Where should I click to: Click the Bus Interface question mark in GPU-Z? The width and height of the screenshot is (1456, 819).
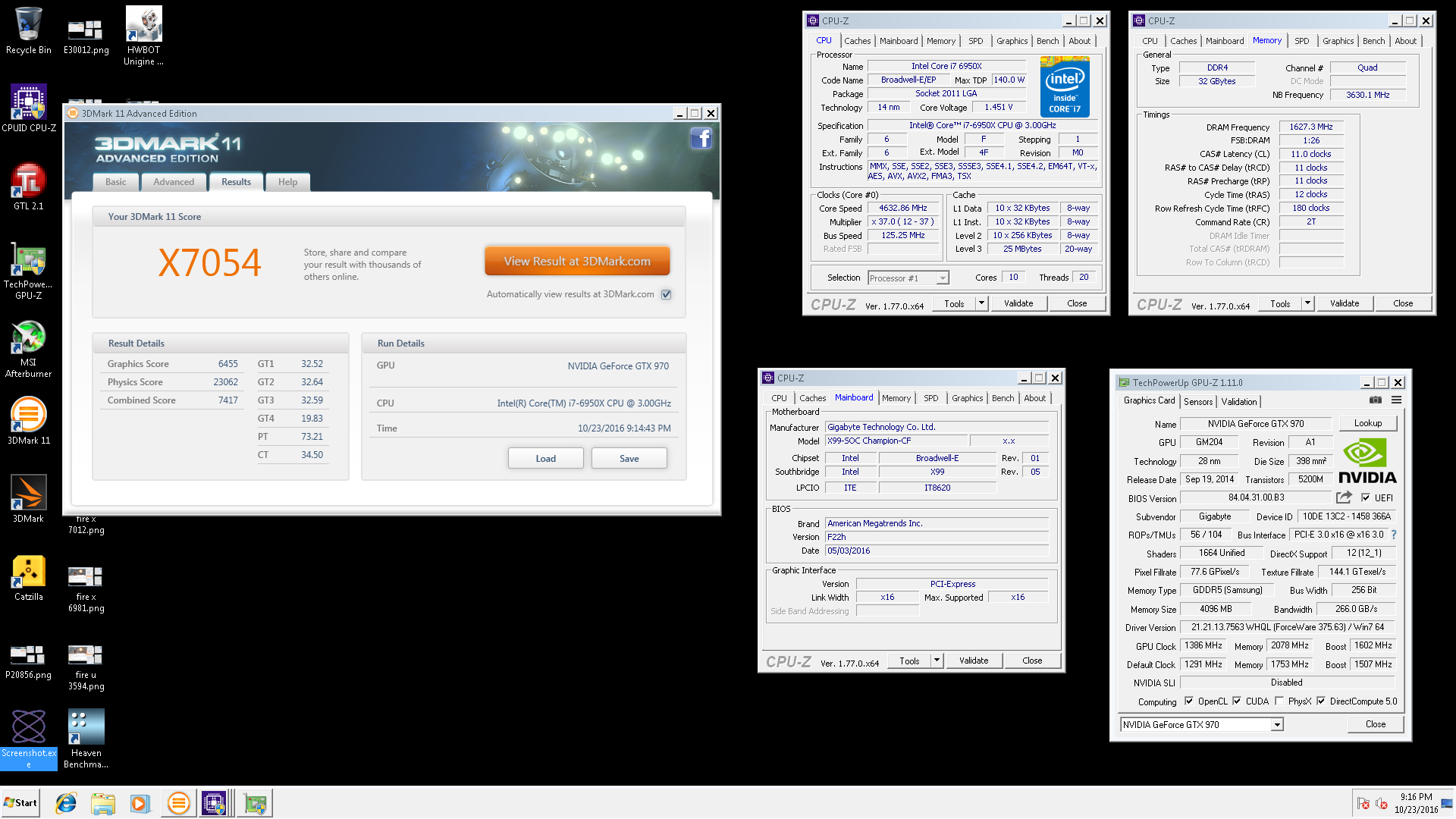point(1394,535)
